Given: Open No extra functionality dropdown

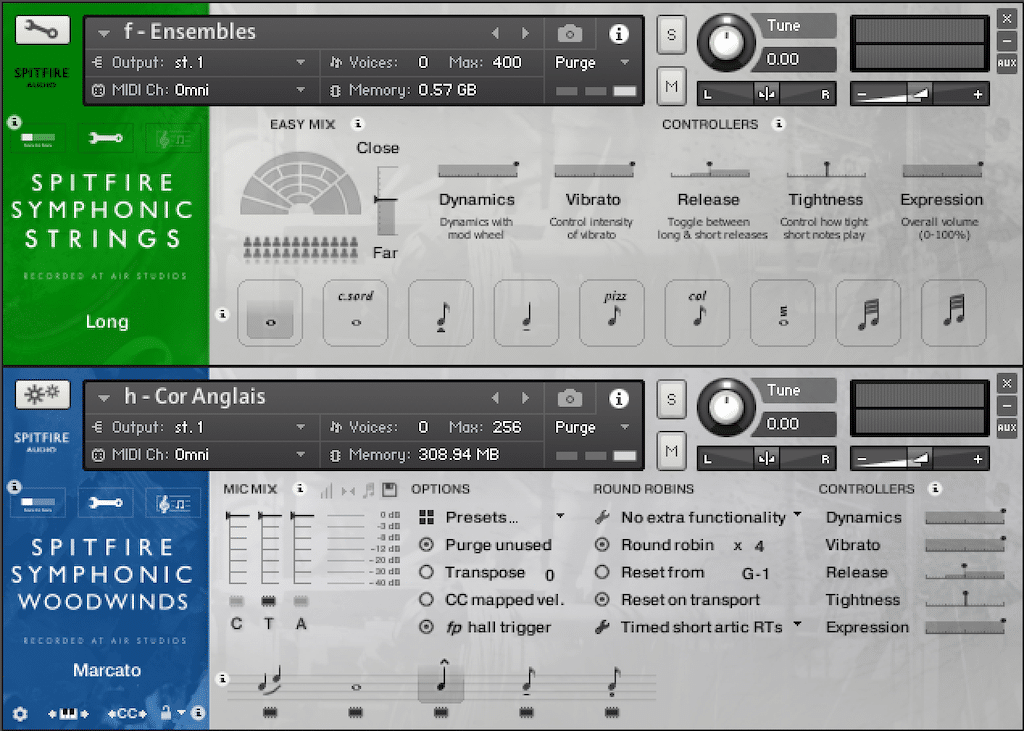Looking at the screenshot, I should coord(698,517).
